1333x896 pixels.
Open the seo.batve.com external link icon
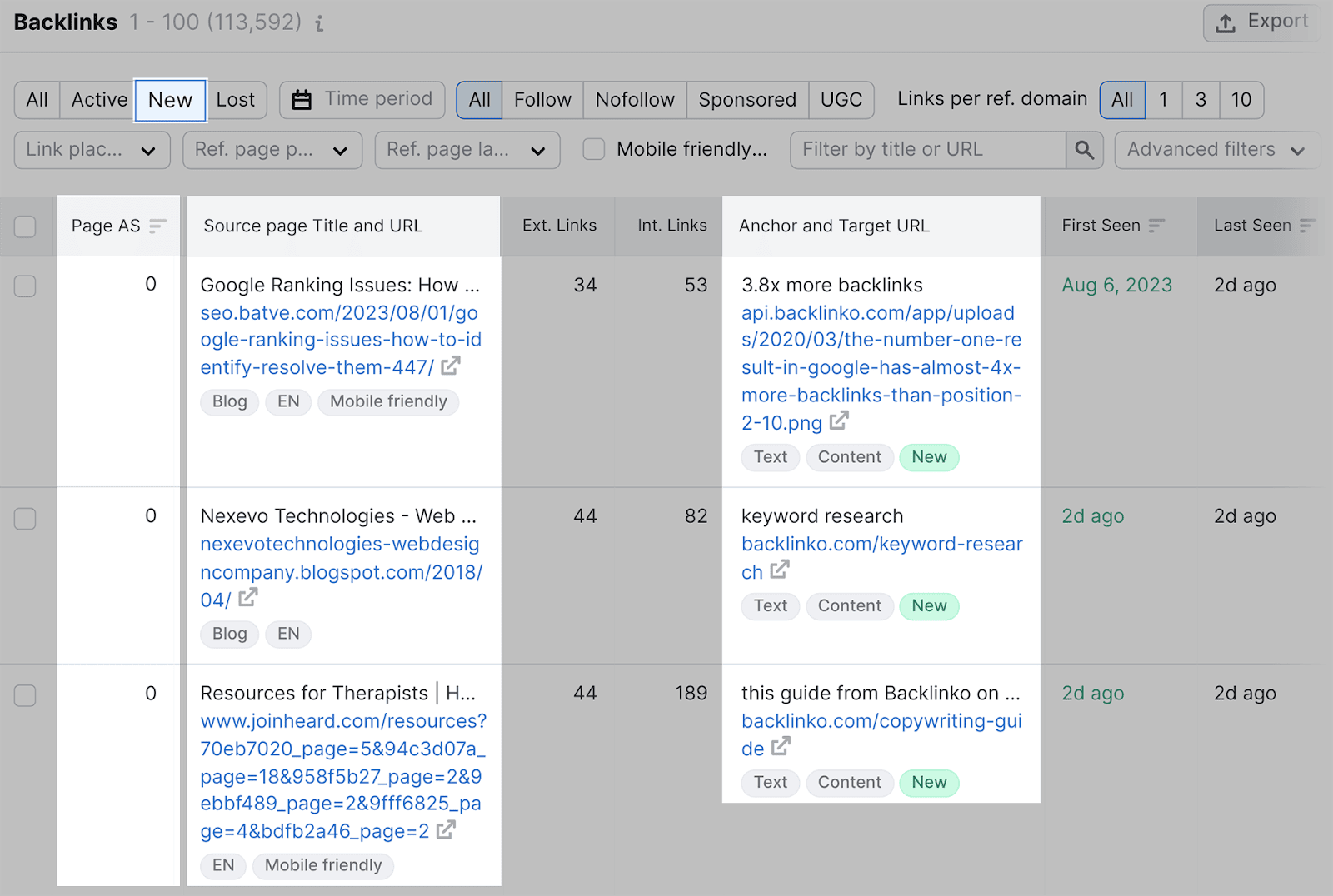pyautogui.click(x=449, y=366)
